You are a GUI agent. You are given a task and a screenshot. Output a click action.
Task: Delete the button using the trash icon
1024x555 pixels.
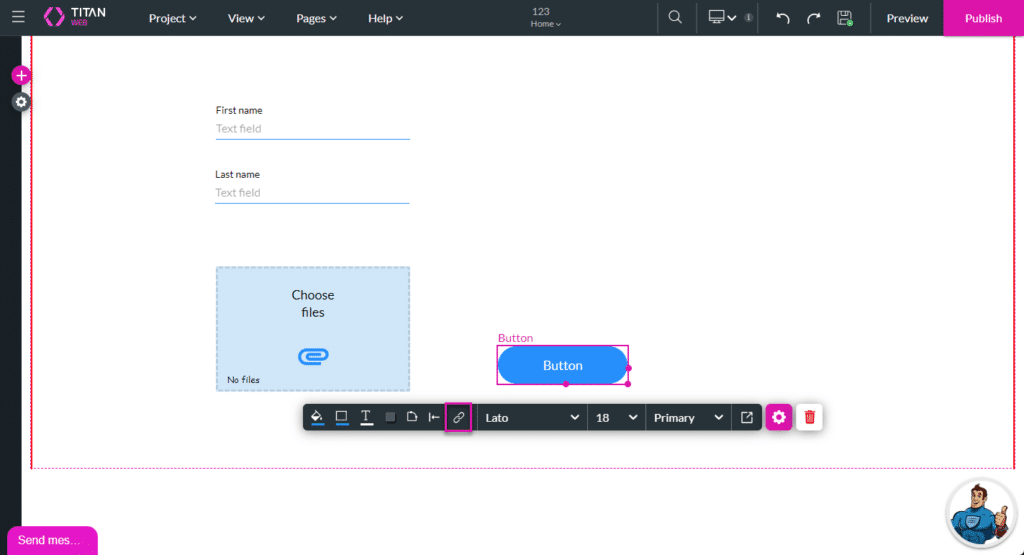click(809, 417)
